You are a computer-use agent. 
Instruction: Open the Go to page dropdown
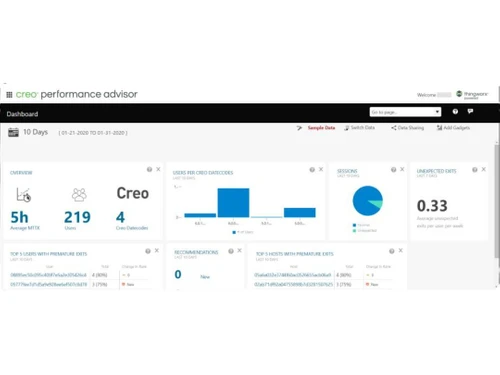[x=405, y=112]
